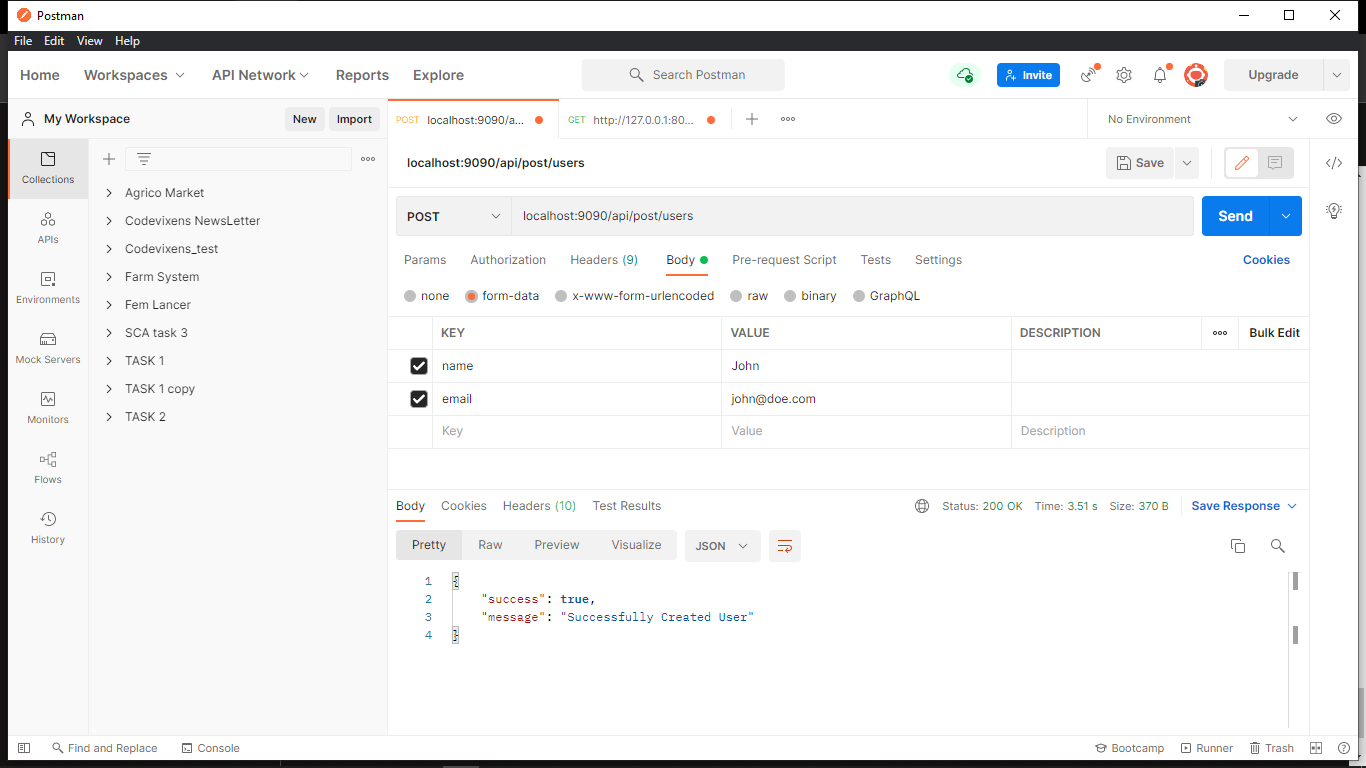Image resolution: width=1366 pixels, height=768 pixels.
Task: Click the Send button
Action: tap(1235, 216)
